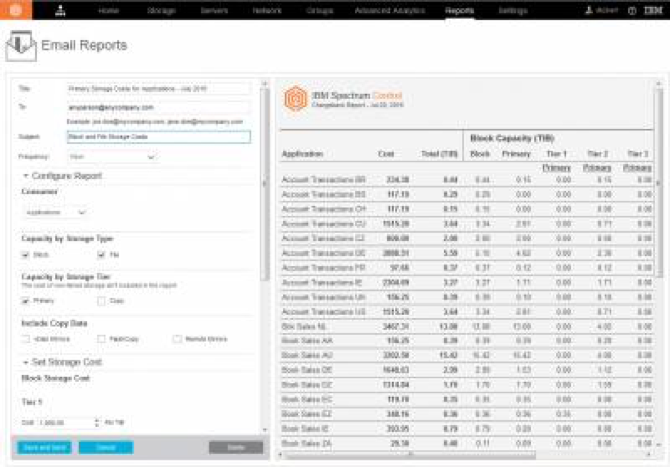Open the admin user menu

click(x=601, y=10)
